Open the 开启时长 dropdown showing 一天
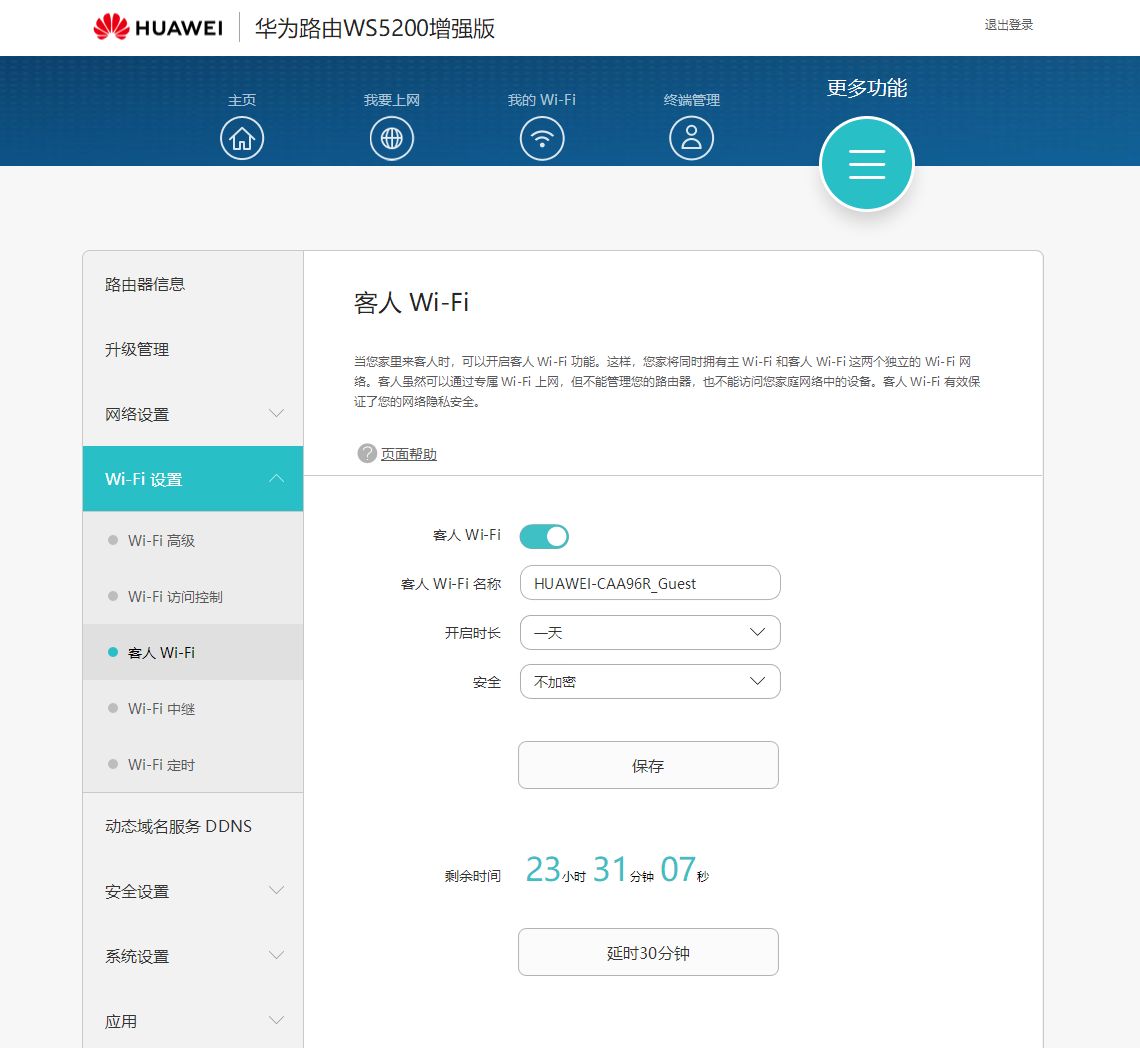 (650, 633)
